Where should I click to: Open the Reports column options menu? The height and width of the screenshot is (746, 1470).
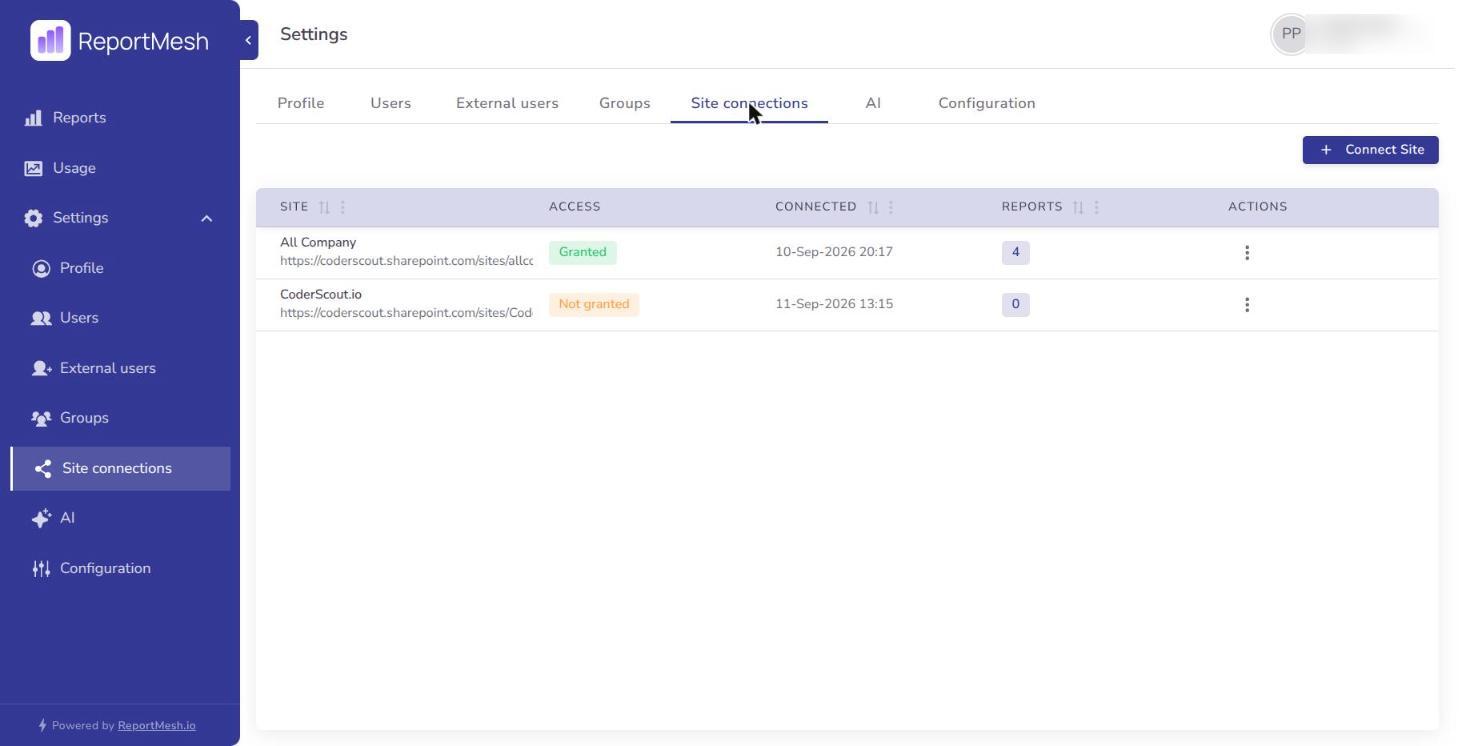tap(1097, 207)
